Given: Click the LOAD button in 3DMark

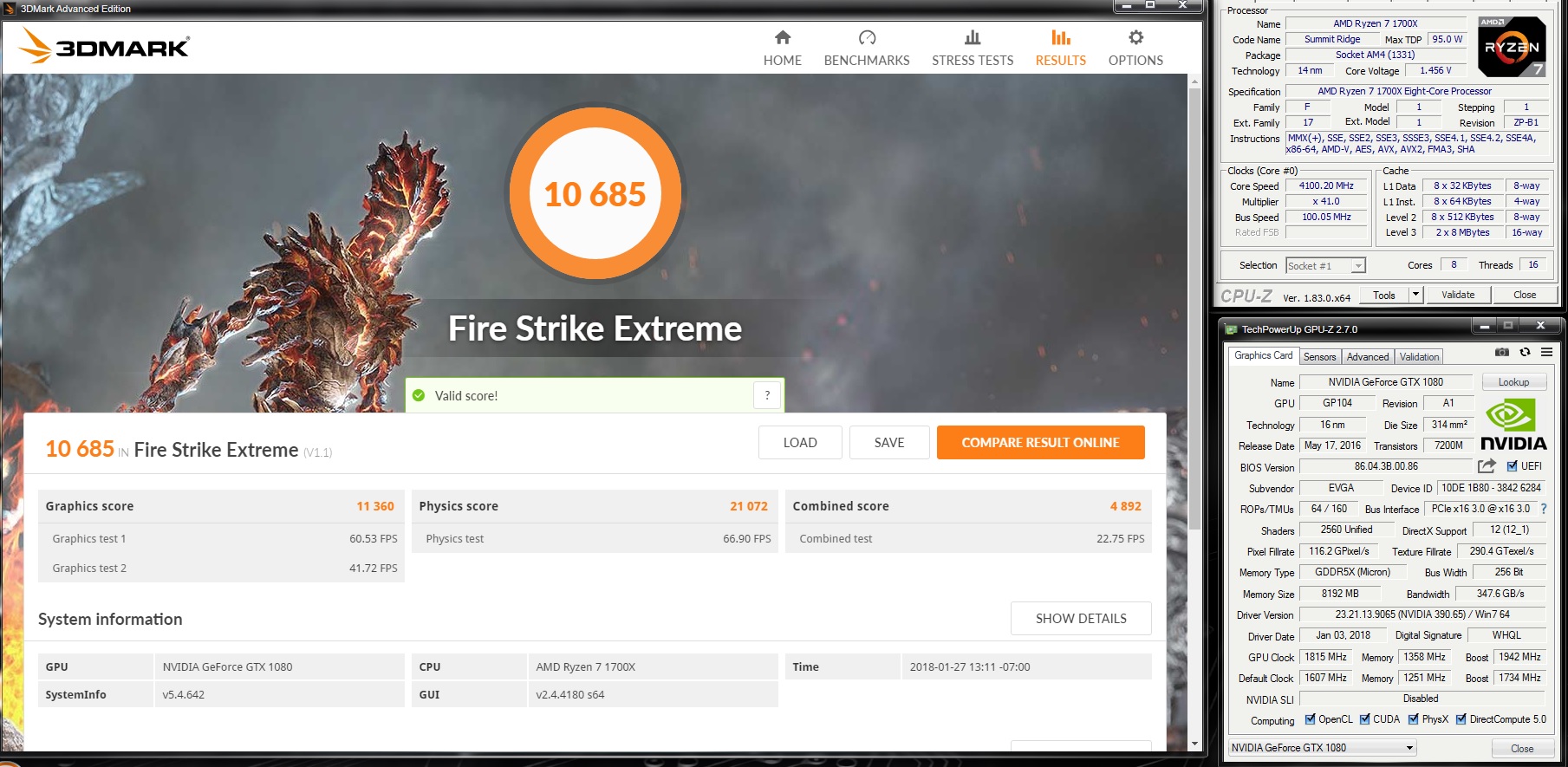Looking at the screenshot, I should [x=800, y=443].
